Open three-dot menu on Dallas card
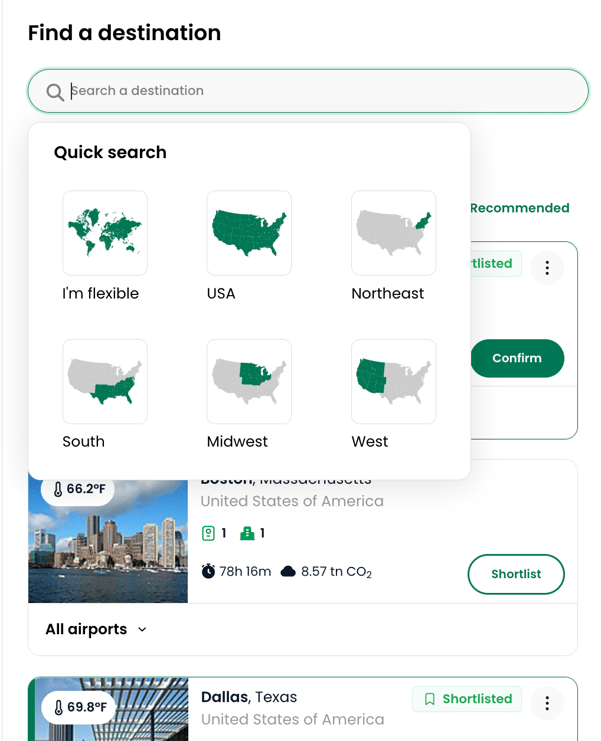 (x=547, y=703)
